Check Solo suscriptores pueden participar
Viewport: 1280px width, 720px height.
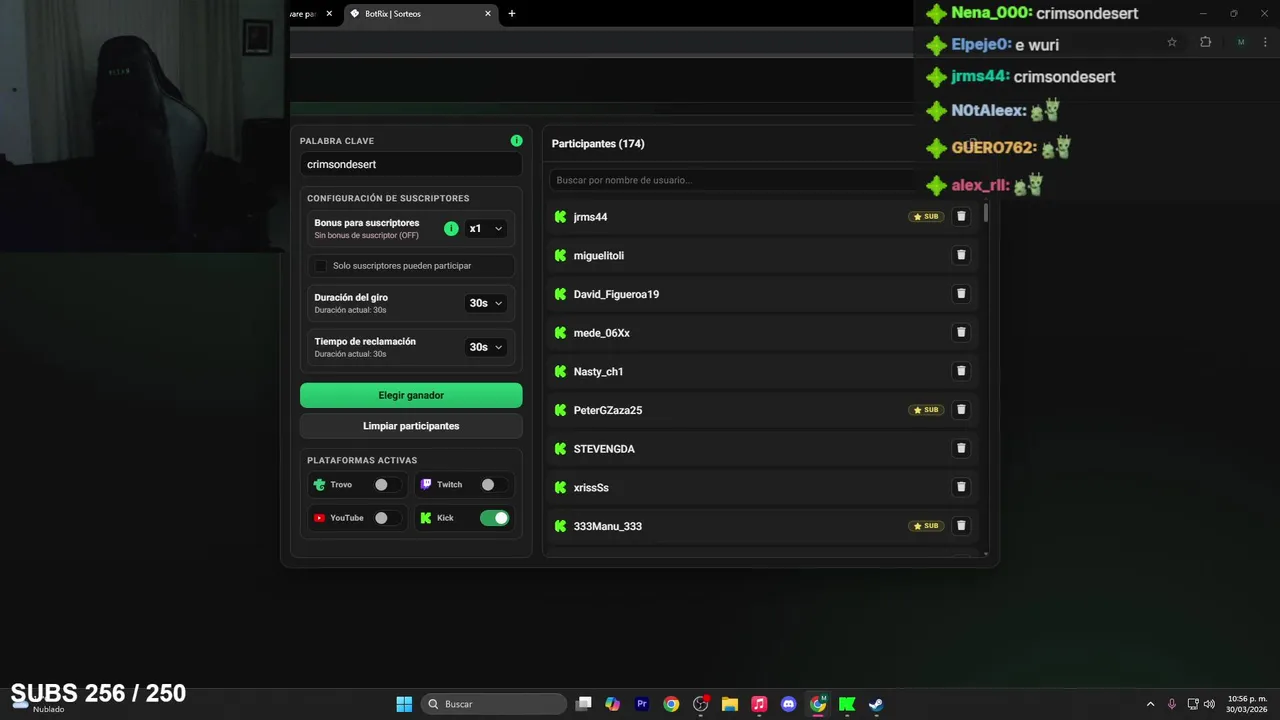pyautogui.click(x=321, y=266)
